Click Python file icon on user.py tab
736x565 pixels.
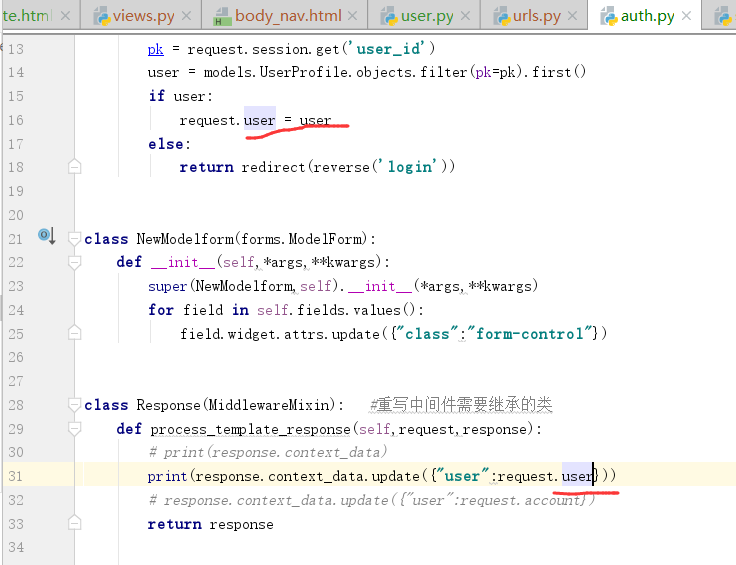[x=389, y=17]
